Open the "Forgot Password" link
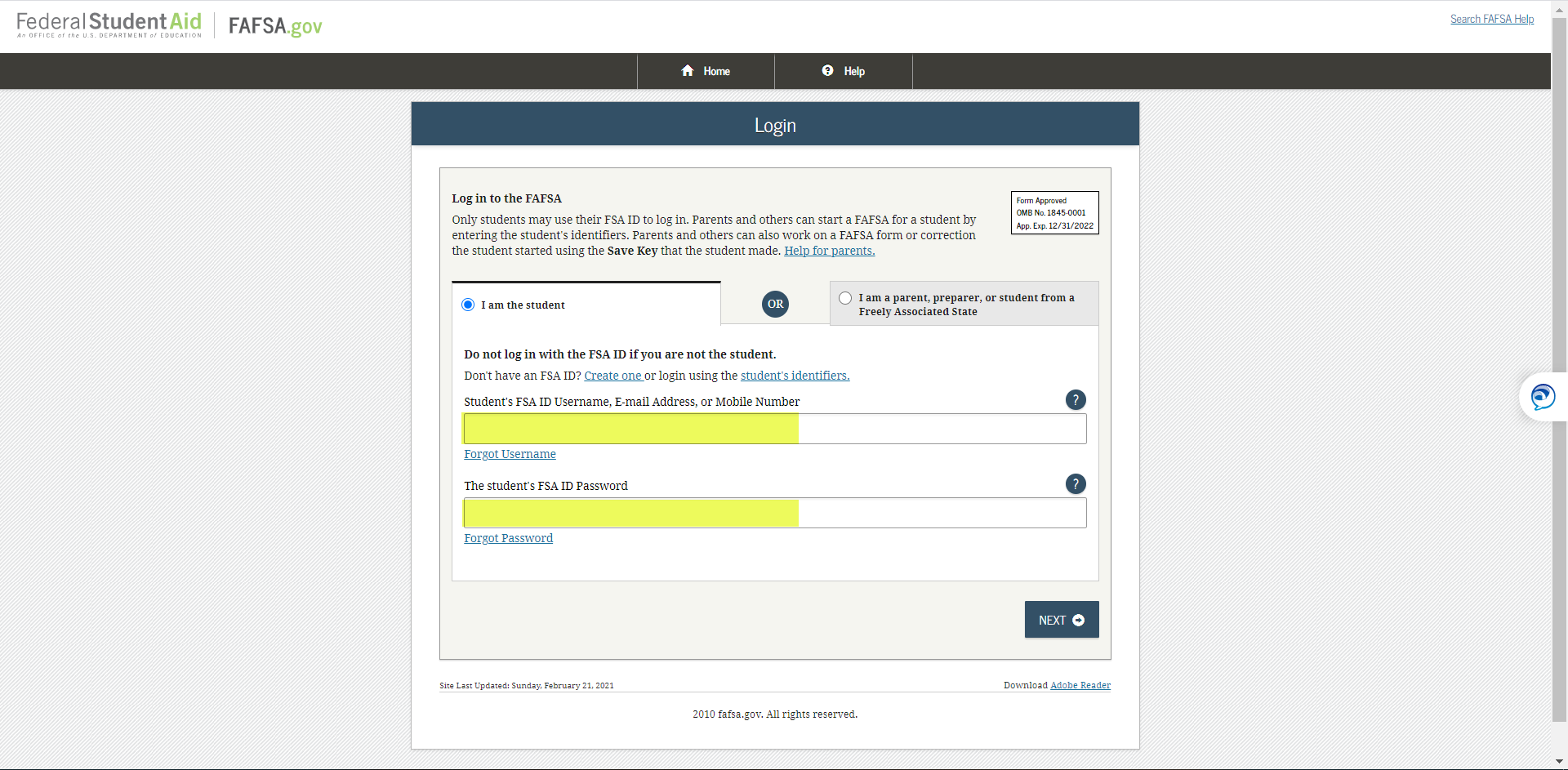This screenshot has height=770, width=1568. point(507,537)
